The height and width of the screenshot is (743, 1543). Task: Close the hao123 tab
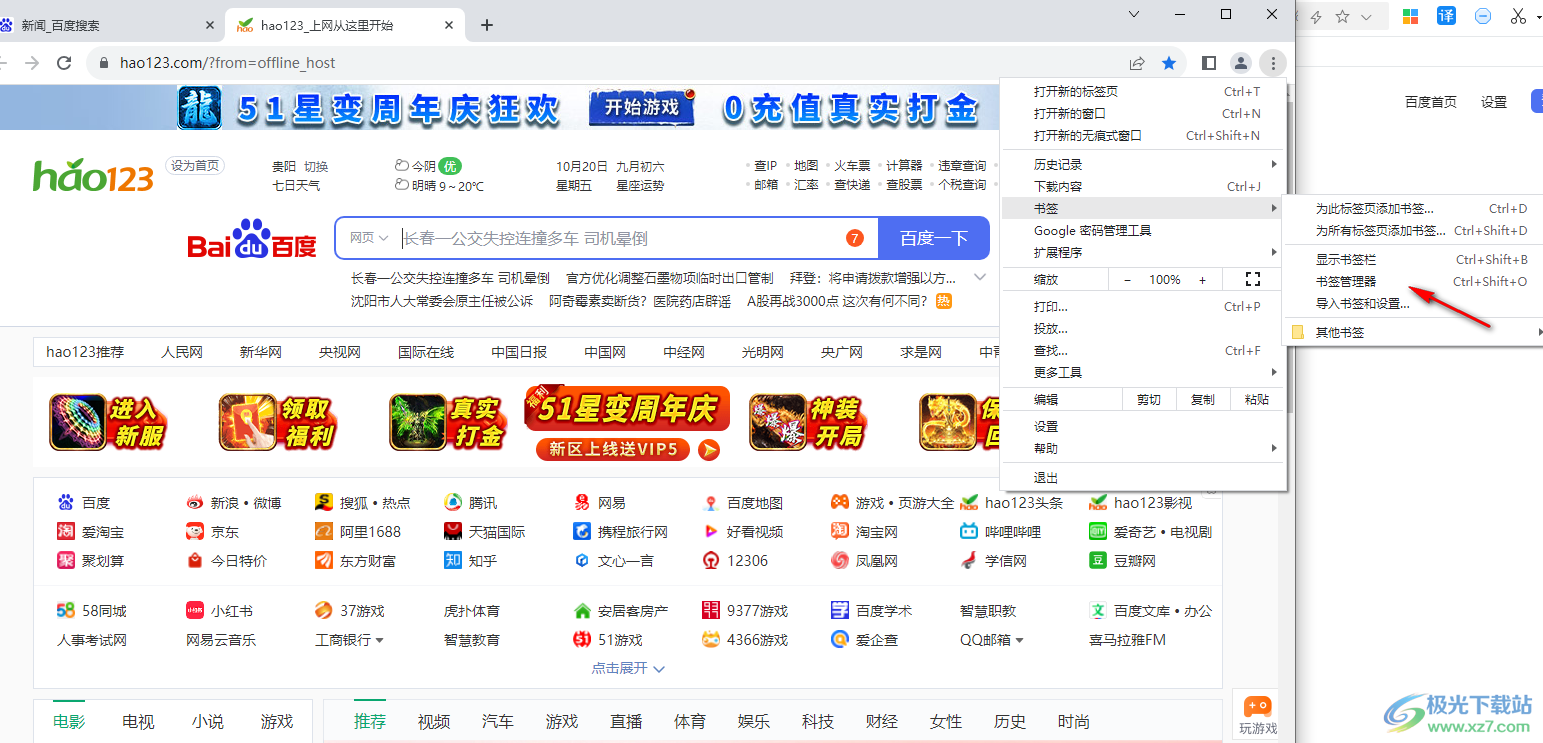(x=450, y=25)
